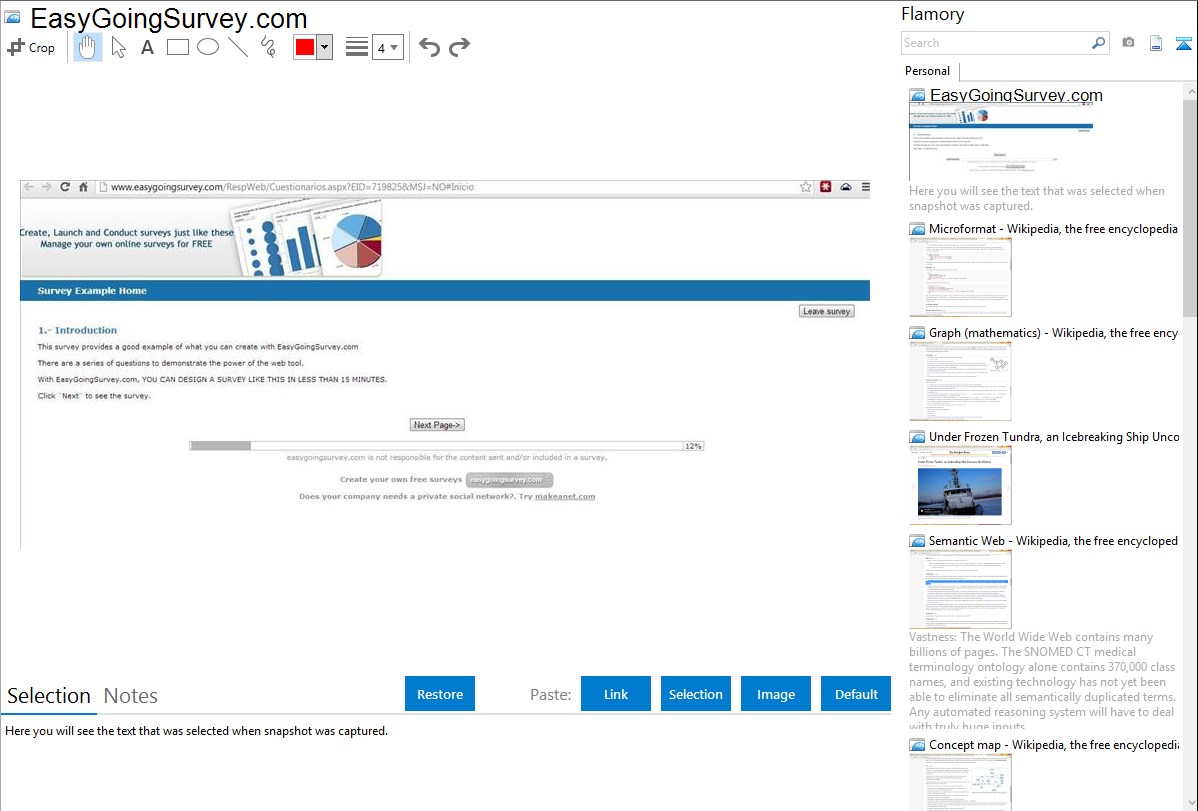The height and width of the screenshot is (811, 1198).
Task: Open the icebreaking ship photo thumbnail
Action: 960,485
